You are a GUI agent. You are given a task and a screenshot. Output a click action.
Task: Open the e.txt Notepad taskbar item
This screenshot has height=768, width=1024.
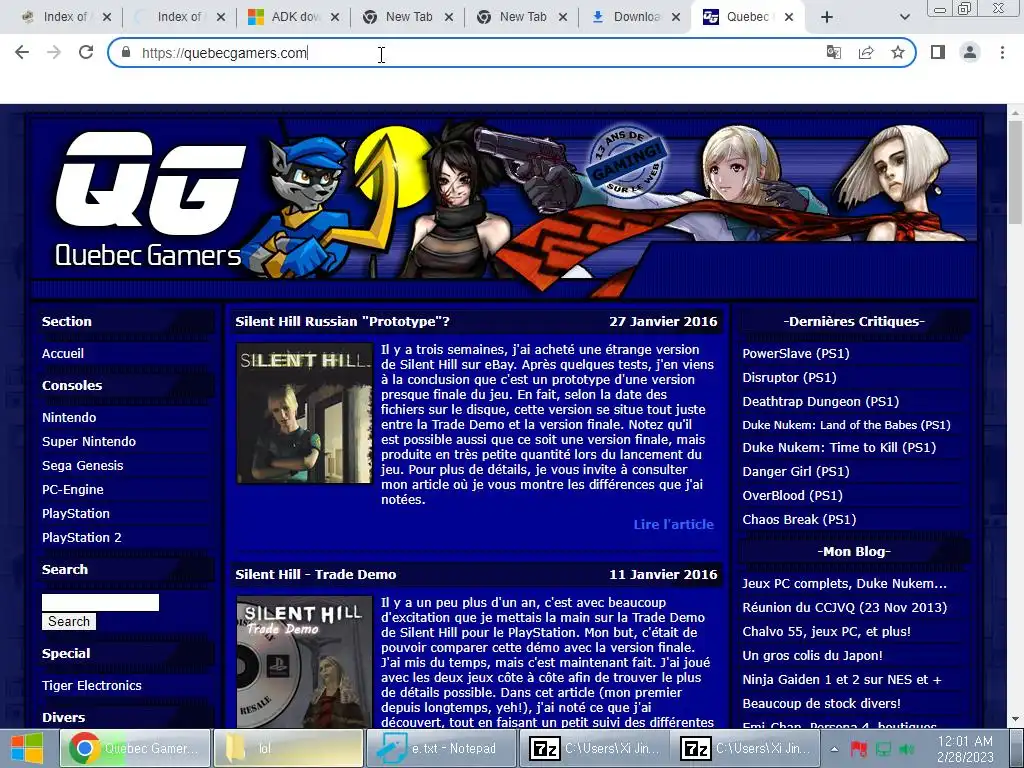pyautogui.click(x=442, y=748)
